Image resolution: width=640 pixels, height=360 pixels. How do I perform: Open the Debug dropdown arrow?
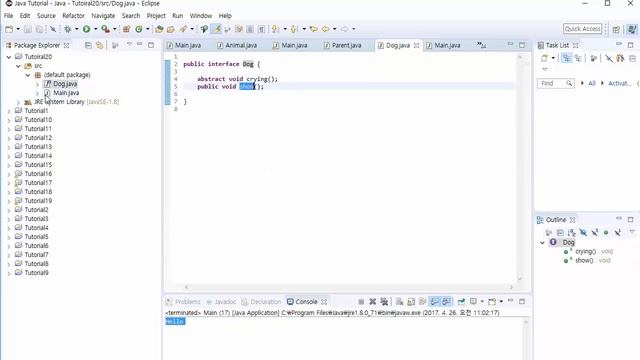76,29
